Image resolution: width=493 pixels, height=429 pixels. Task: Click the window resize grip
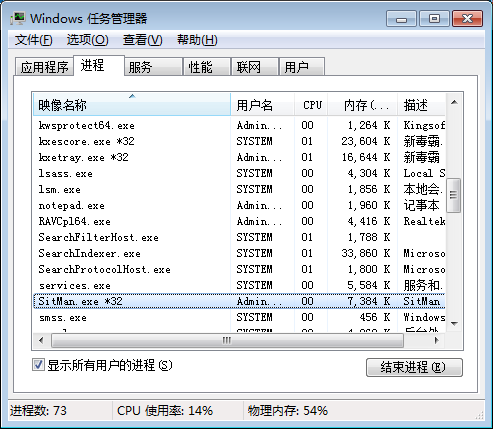click(479, 415)
